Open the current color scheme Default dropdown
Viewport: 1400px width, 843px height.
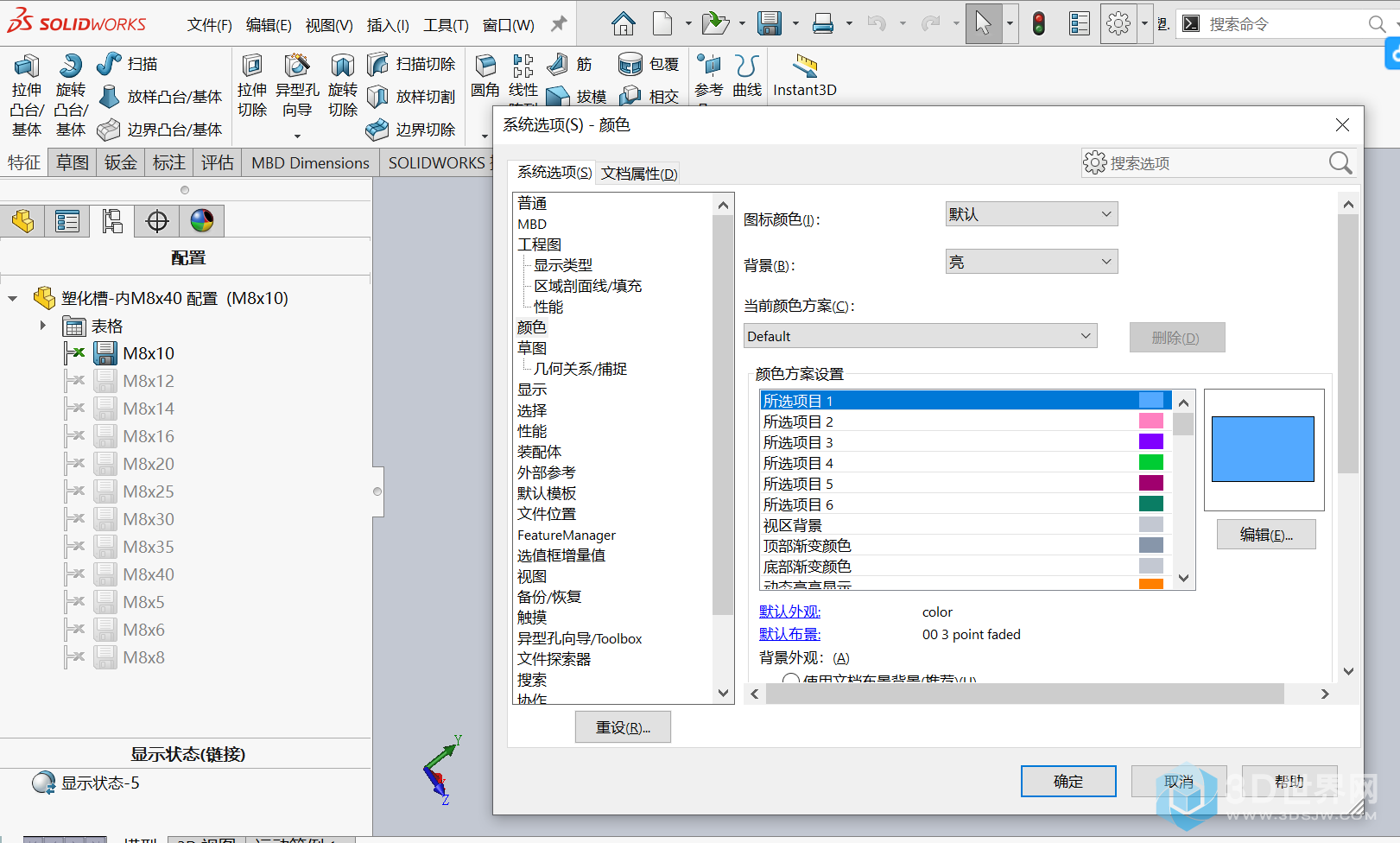[920, 336]
